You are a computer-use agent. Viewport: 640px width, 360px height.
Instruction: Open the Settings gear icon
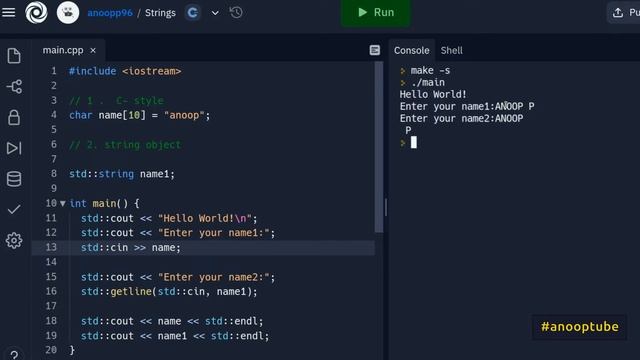14,240
